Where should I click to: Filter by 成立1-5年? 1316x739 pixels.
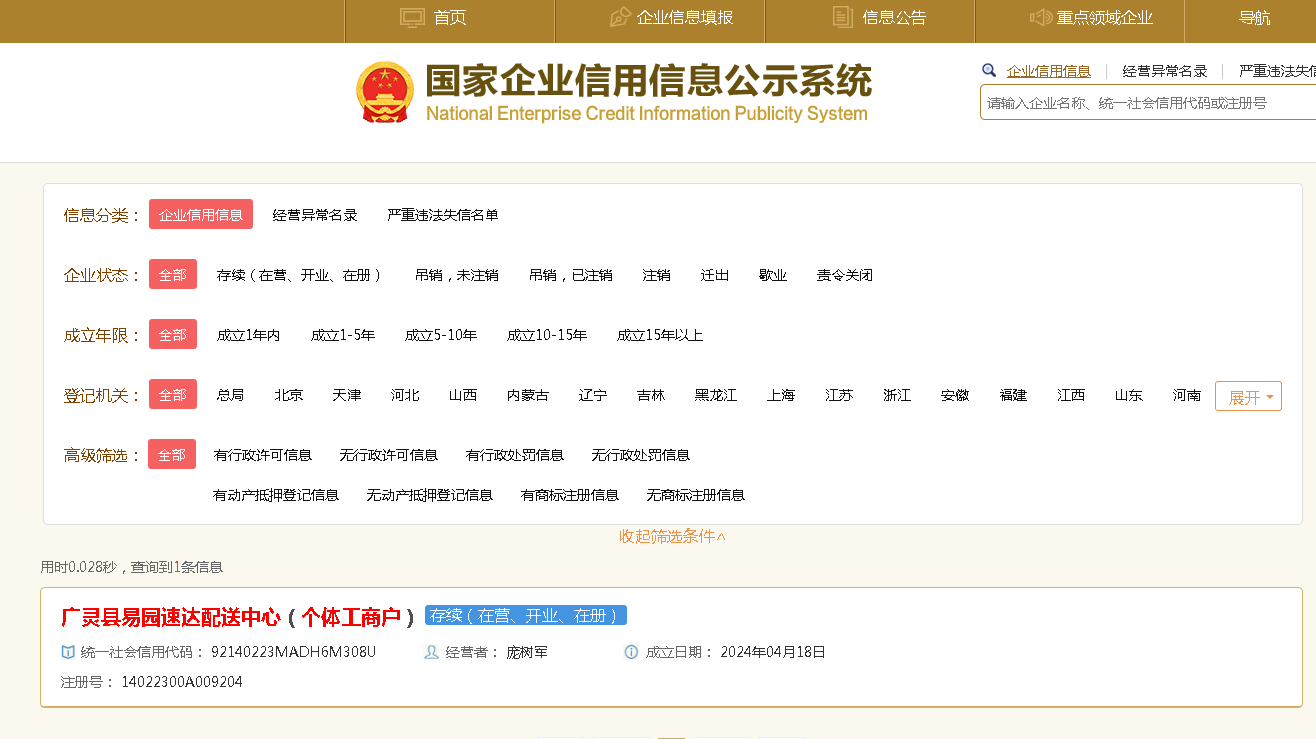point(343,335)
